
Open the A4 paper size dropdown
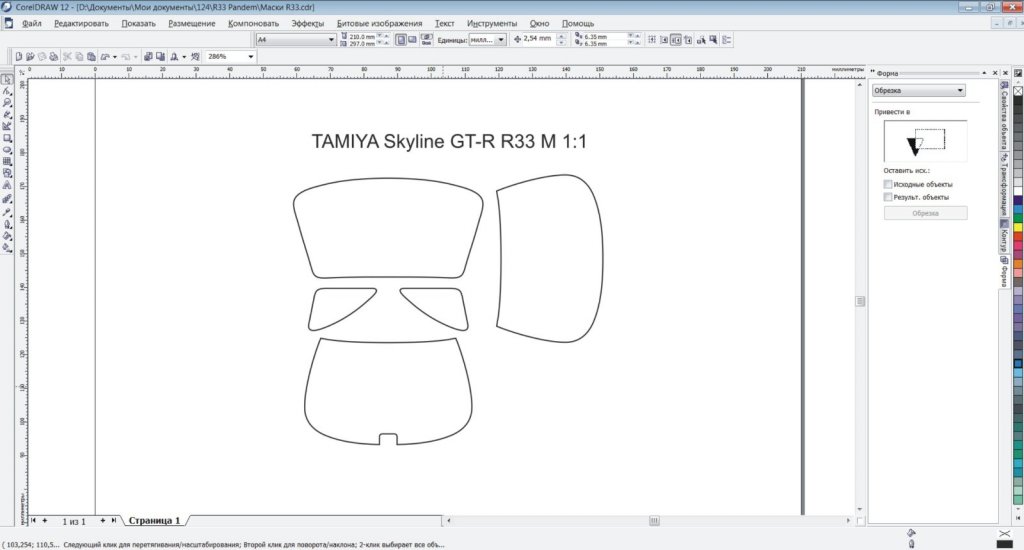(x=332, y=40)
